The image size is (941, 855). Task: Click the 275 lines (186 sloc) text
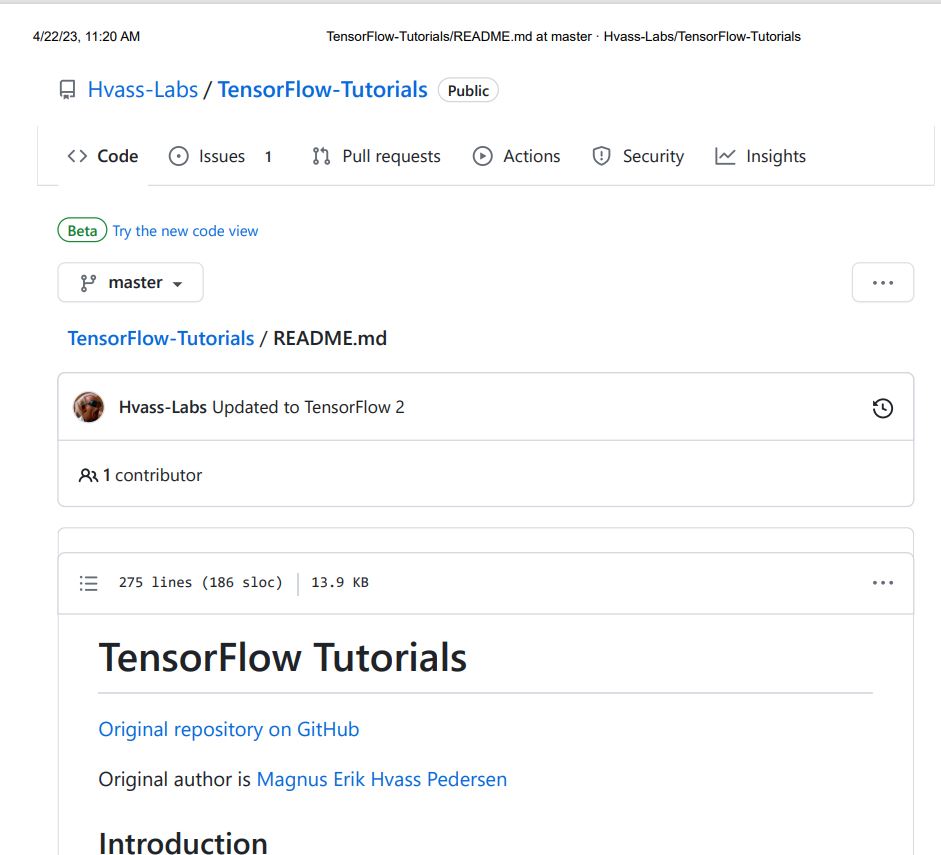[200, 583]
